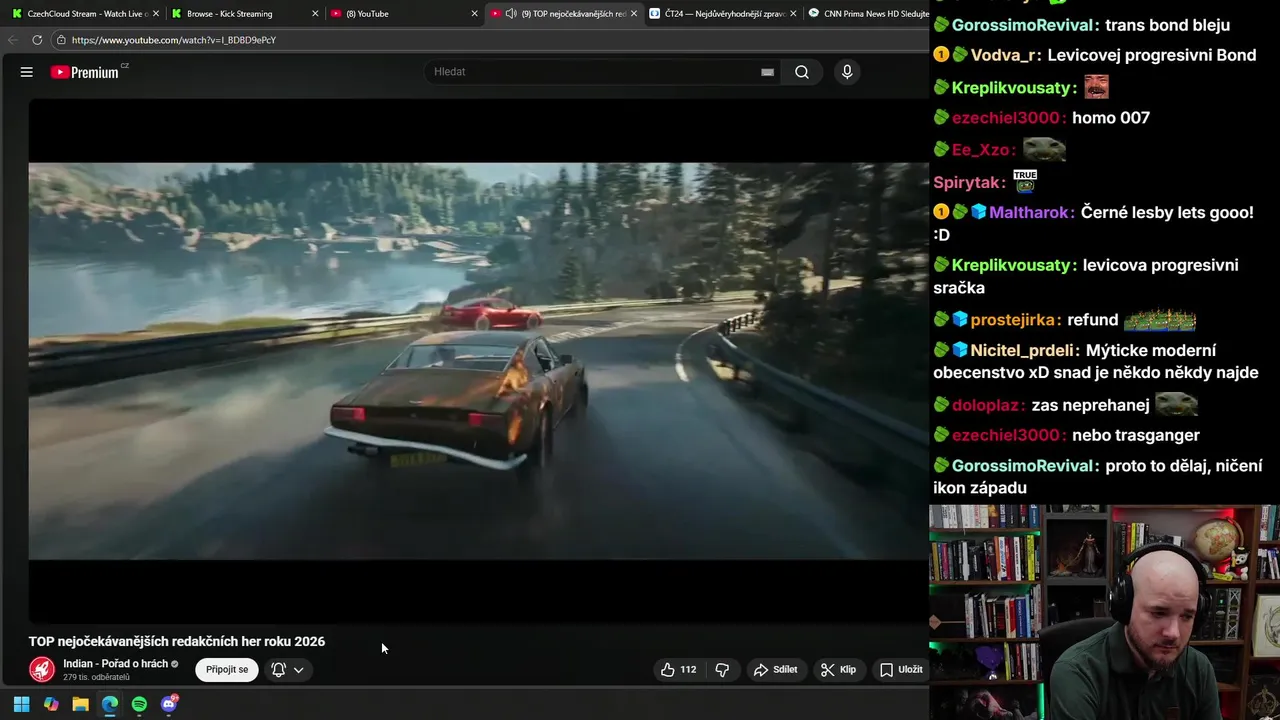
Task: Click the YouTube search magnifier button
Action: tap(802, 72)
